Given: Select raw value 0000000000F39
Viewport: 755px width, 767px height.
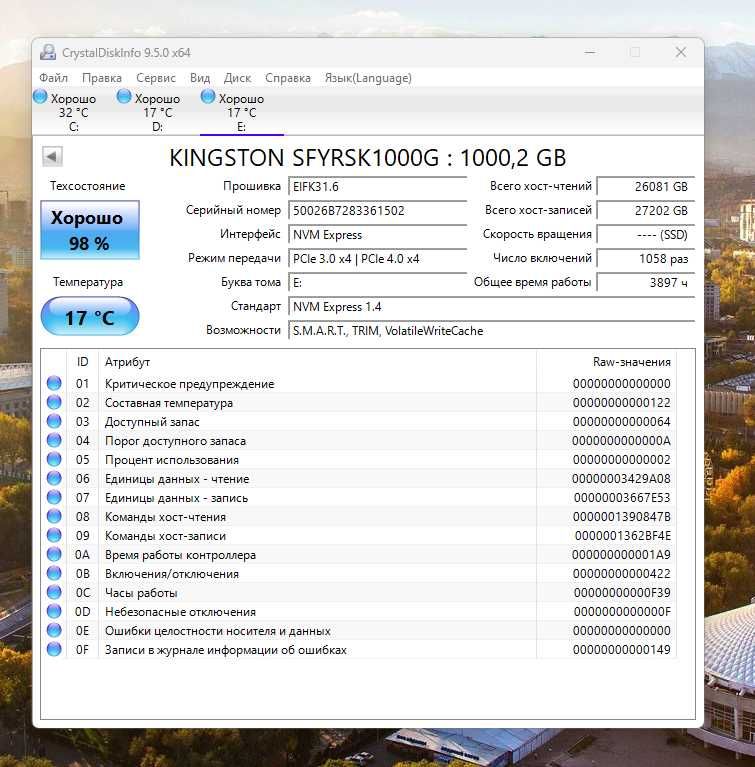Looking at the screenshot, I should [622, 592].
